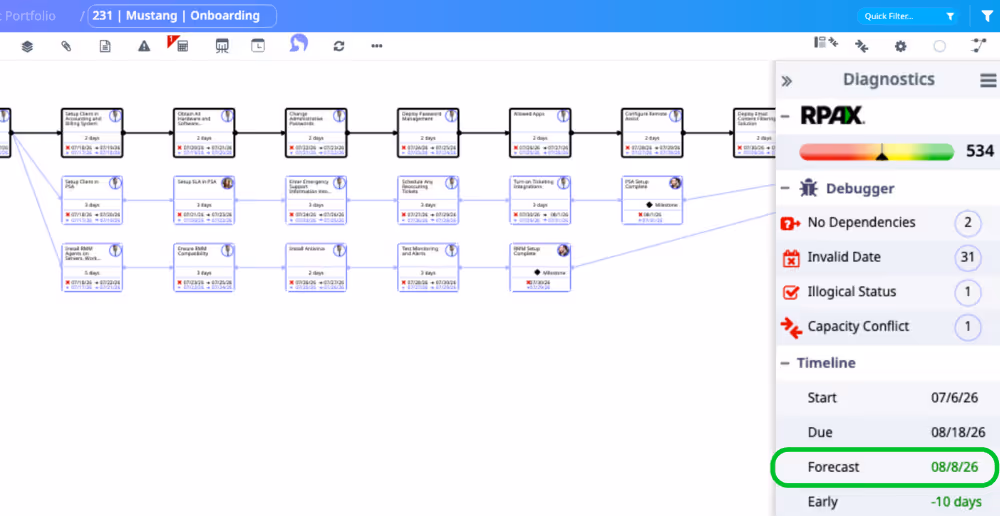Select the Allowed Apps task card
1000x516 pixels.
click(x=540, y=133)
